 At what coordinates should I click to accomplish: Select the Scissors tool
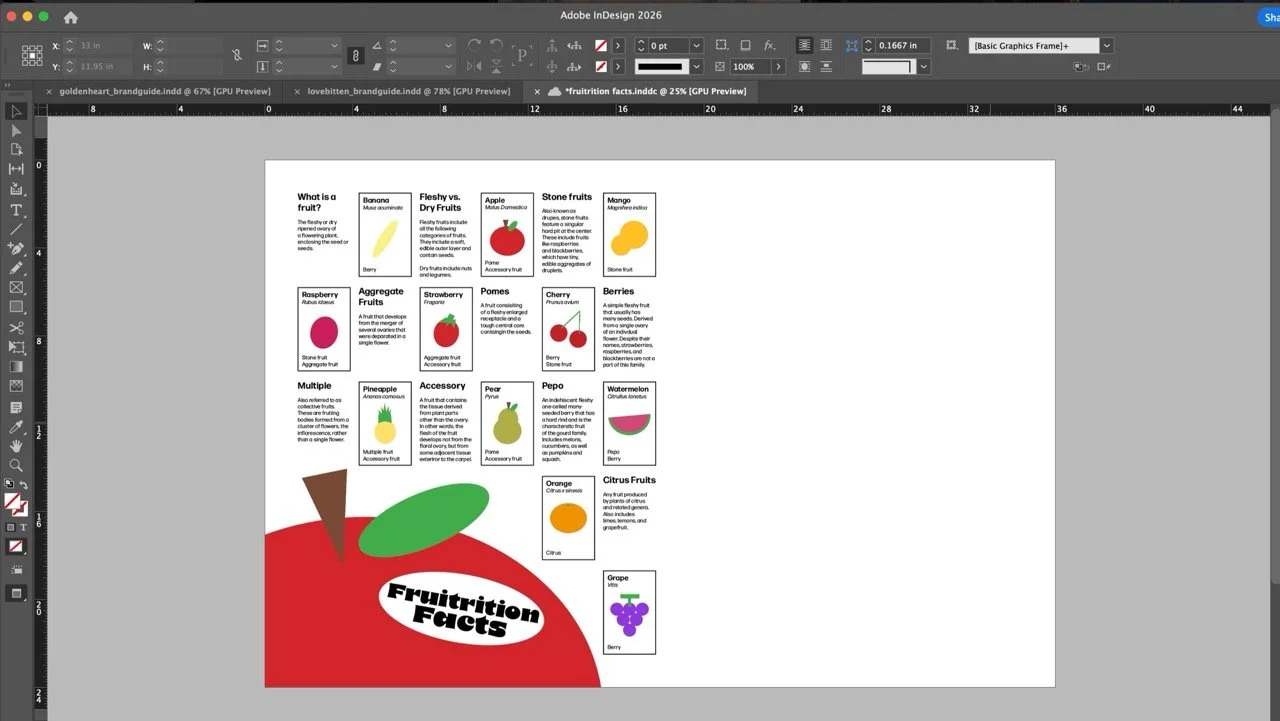point(16,328)
